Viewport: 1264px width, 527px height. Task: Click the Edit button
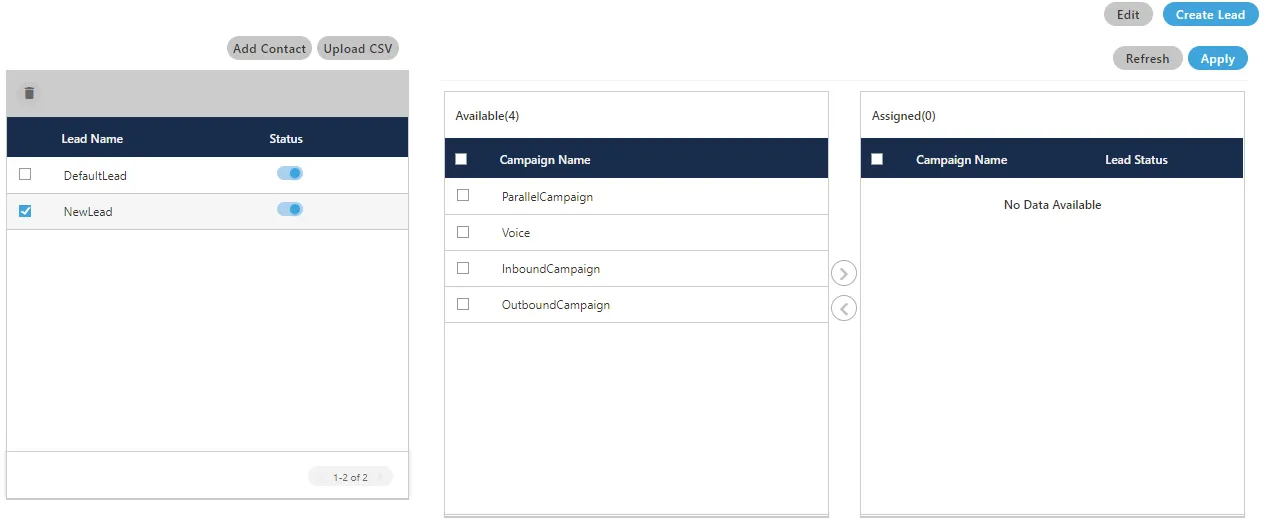tap(1128, 14)
